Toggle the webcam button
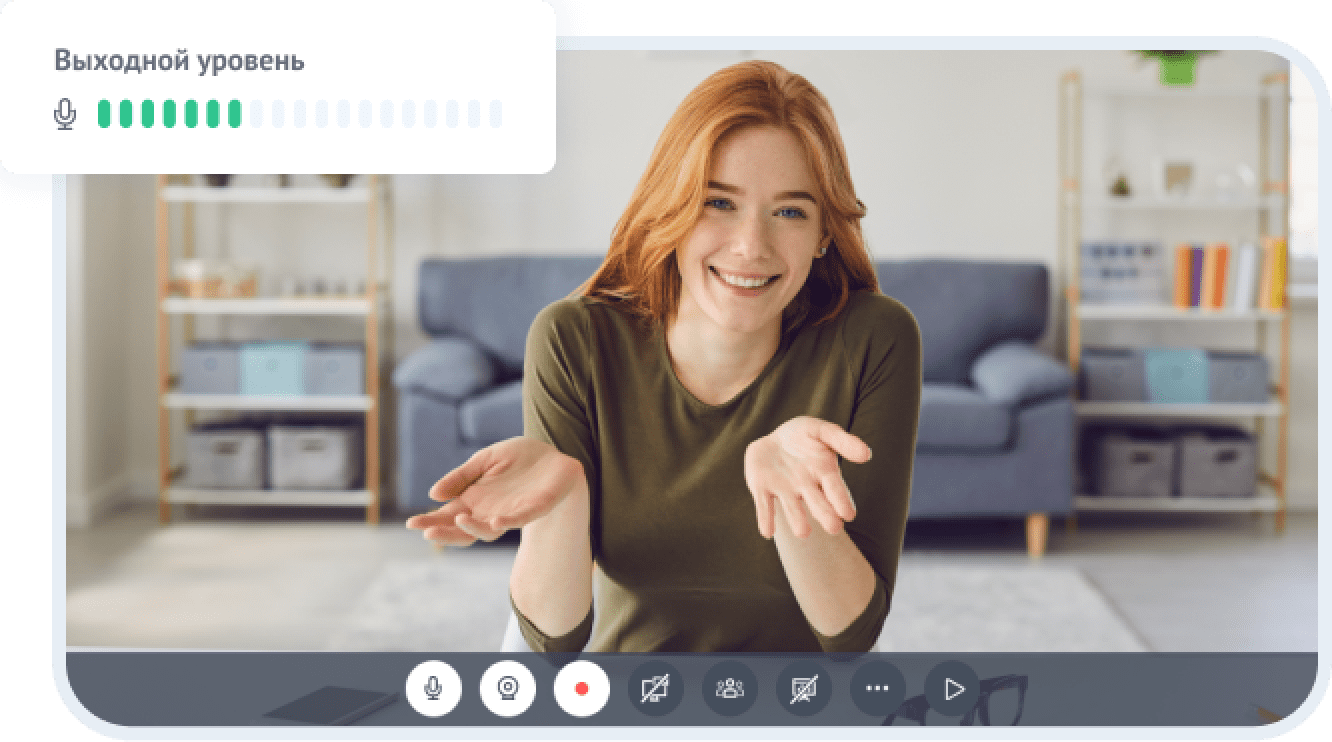Viewport: 1332px width, 742px height. click(508, 689)
